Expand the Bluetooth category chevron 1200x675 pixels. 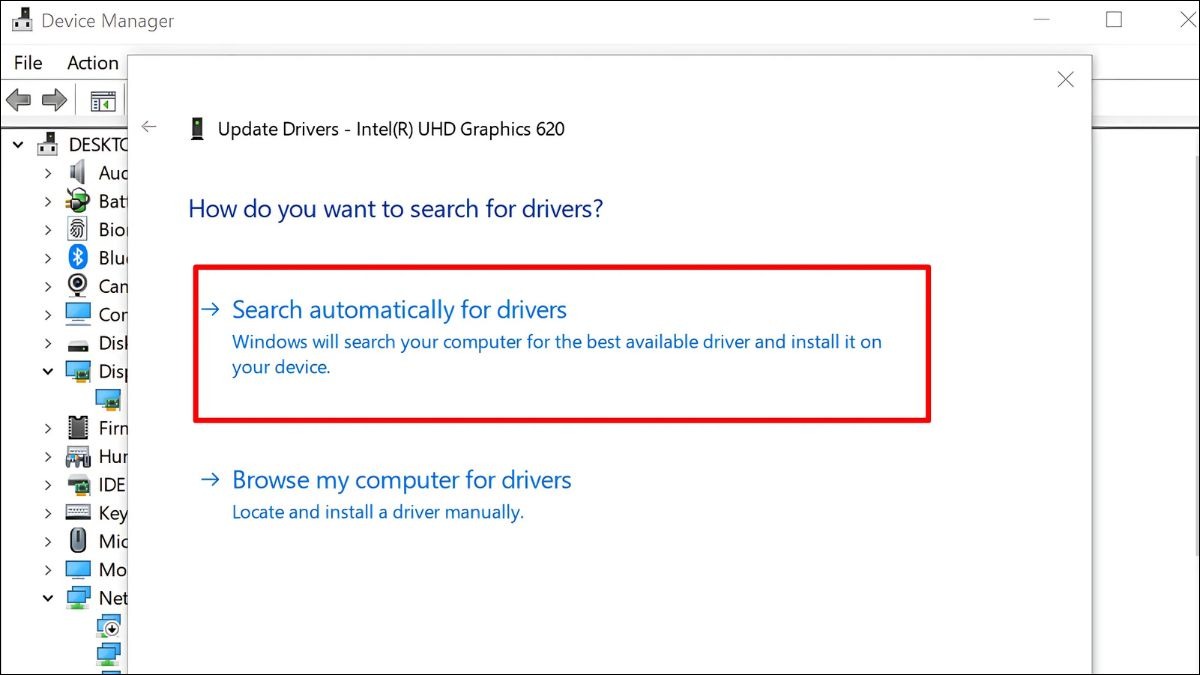[x=48, y=258]
